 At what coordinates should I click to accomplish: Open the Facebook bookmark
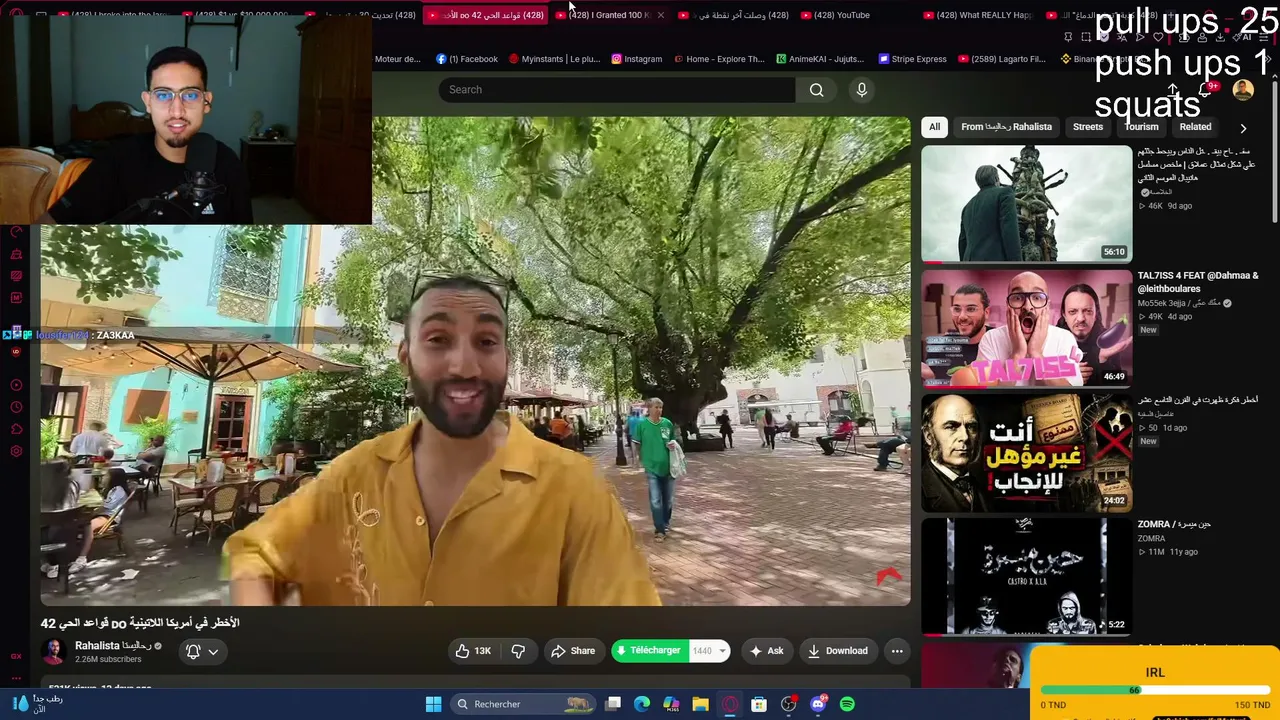coord(467,59)
